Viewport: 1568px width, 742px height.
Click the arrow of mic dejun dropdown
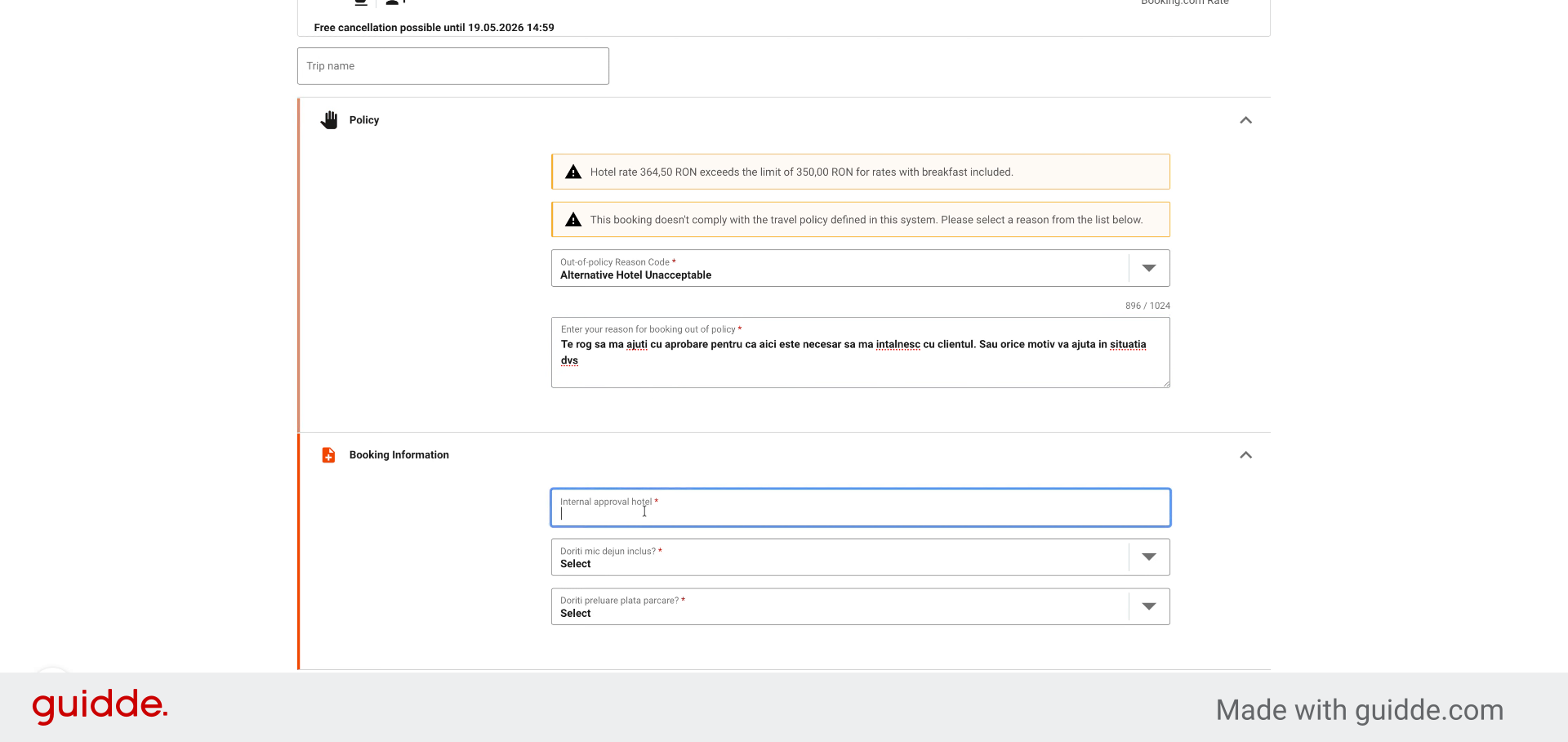[1149, 557]
